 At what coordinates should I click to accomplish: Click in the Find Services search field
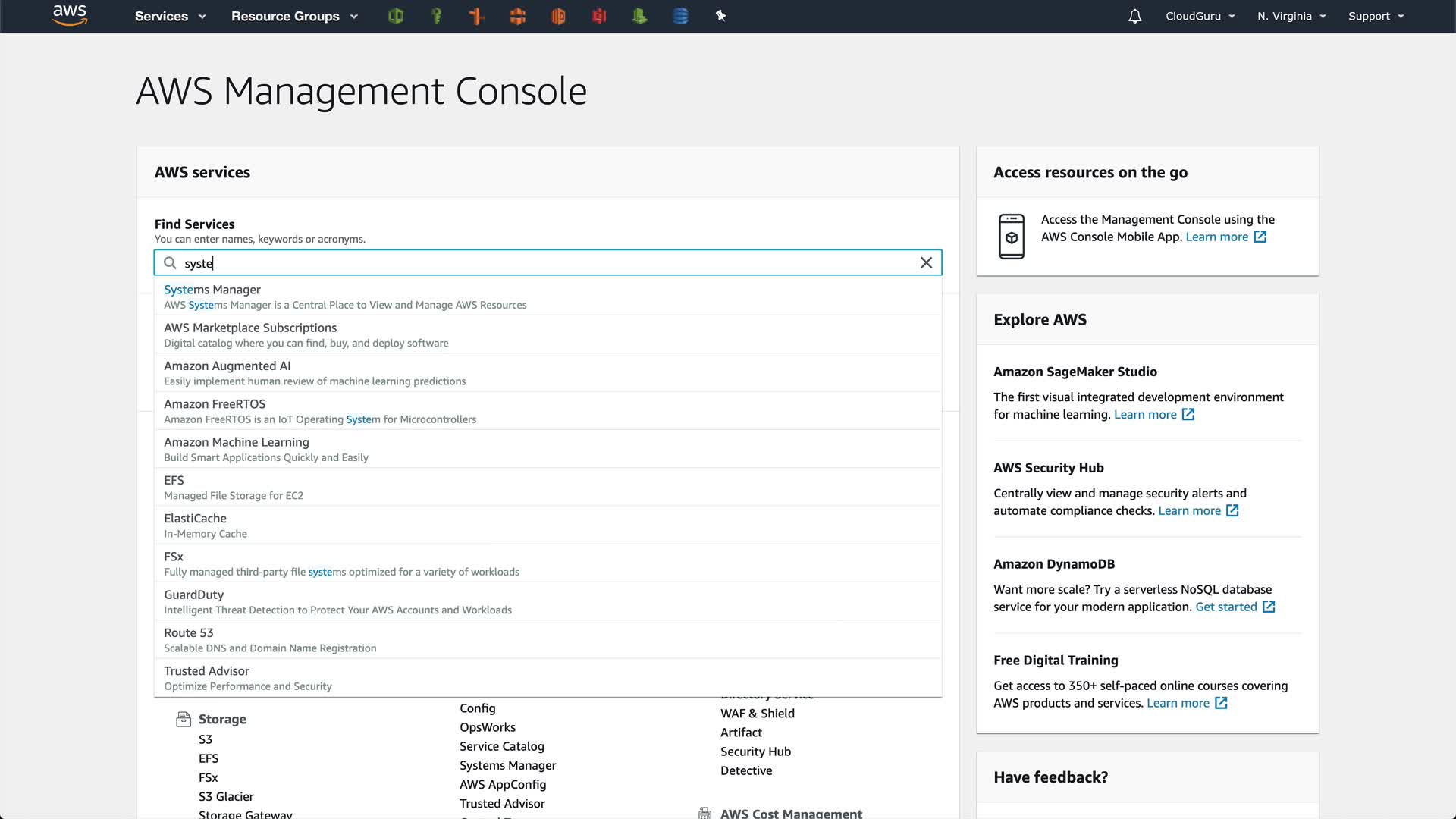[x=546, y=263]
